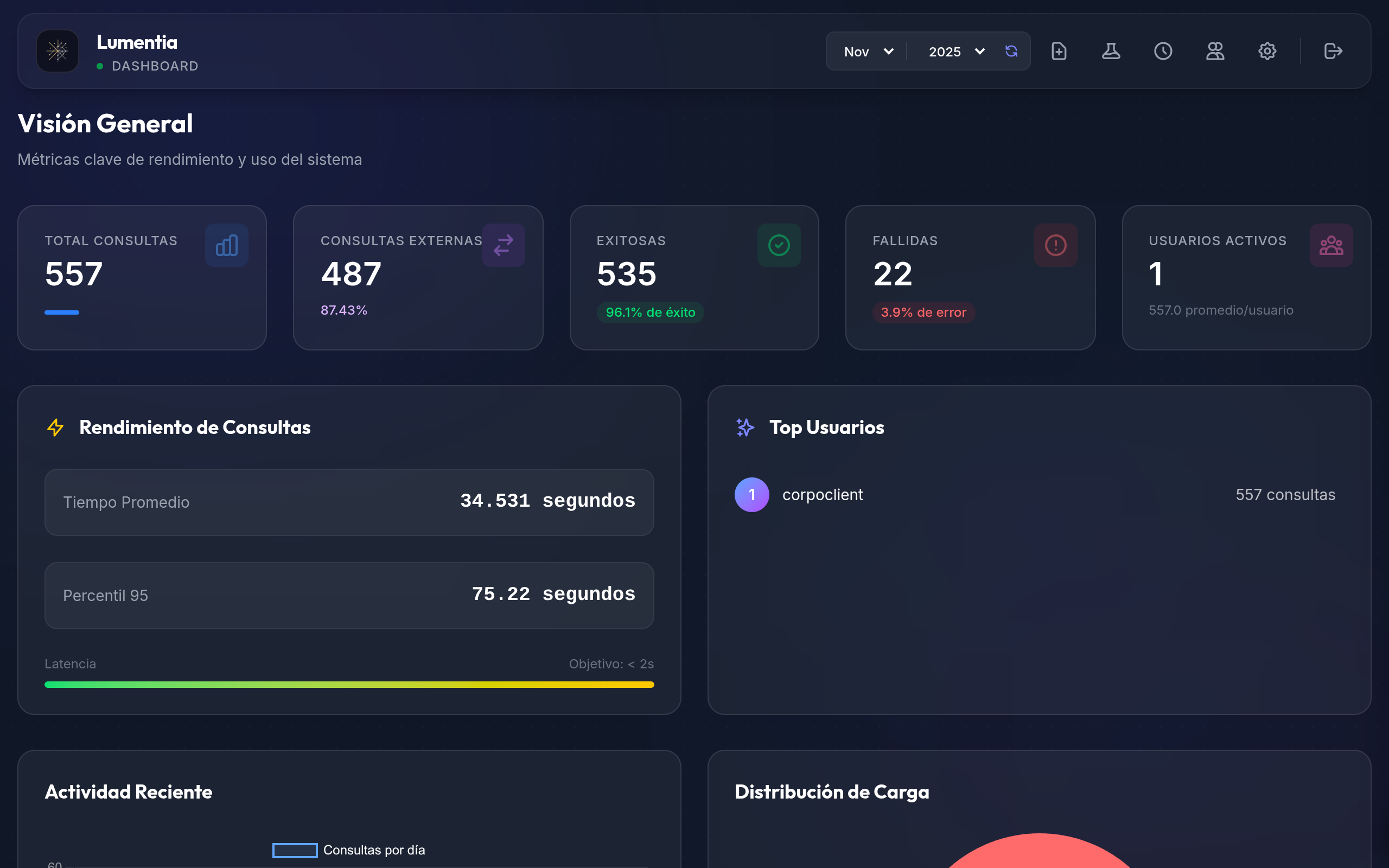Image resolution: width=1389 pixels, height=868 pixels.
Task: Select the Top Usuarios section header
Action: pos(826,427)
